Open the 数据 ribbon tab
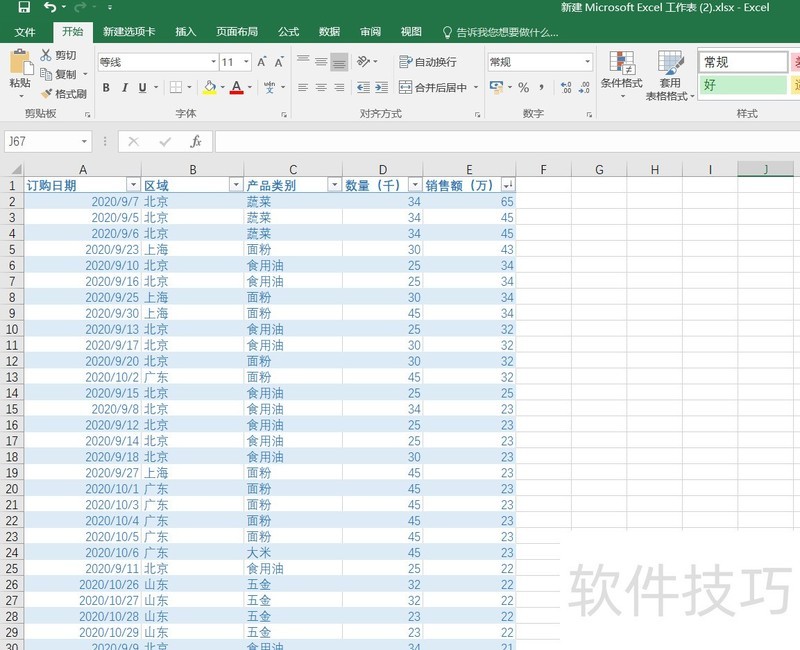 coord(329,32)
